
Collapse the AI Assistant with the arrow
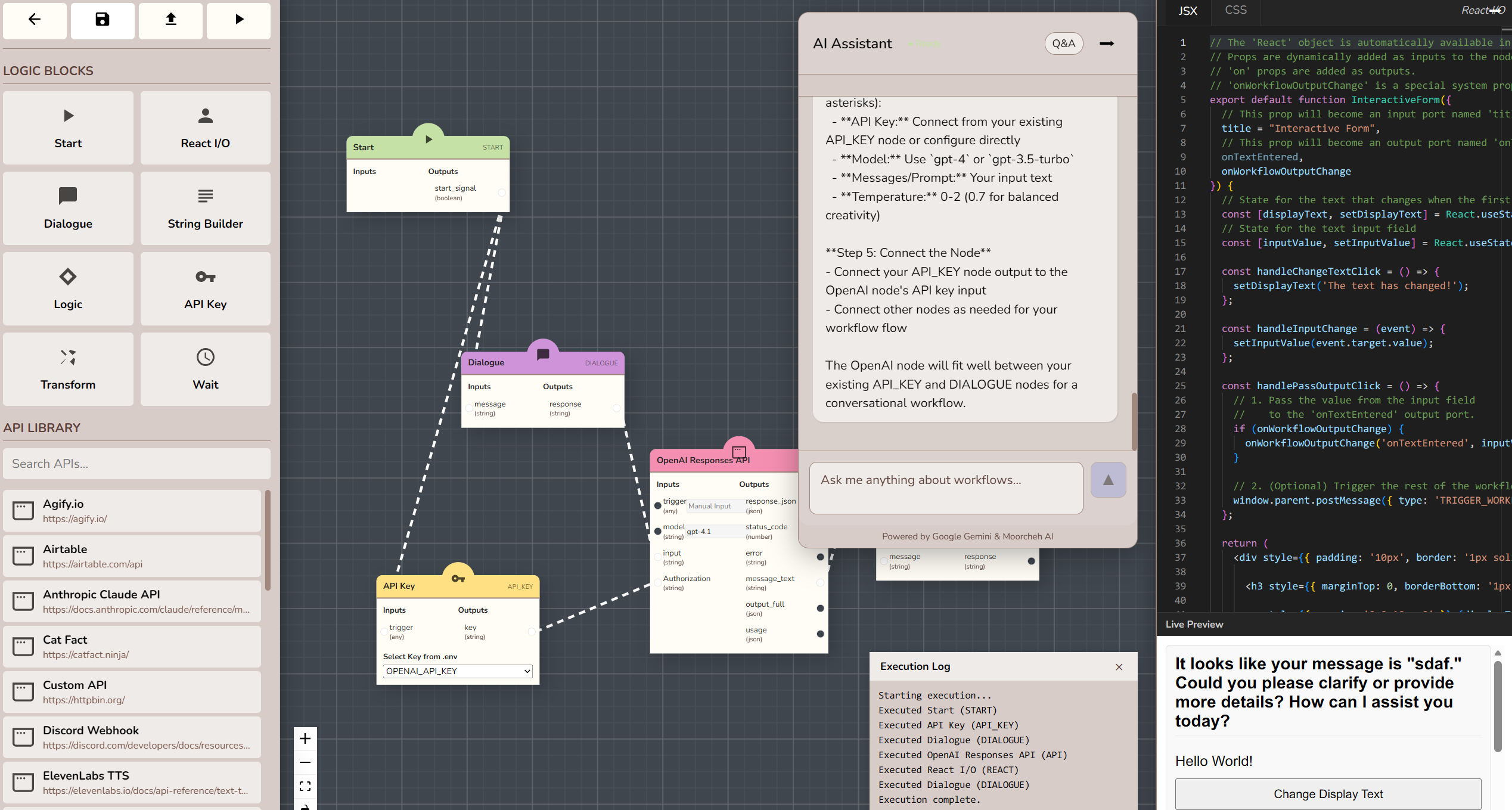(x=1107, y=44)
